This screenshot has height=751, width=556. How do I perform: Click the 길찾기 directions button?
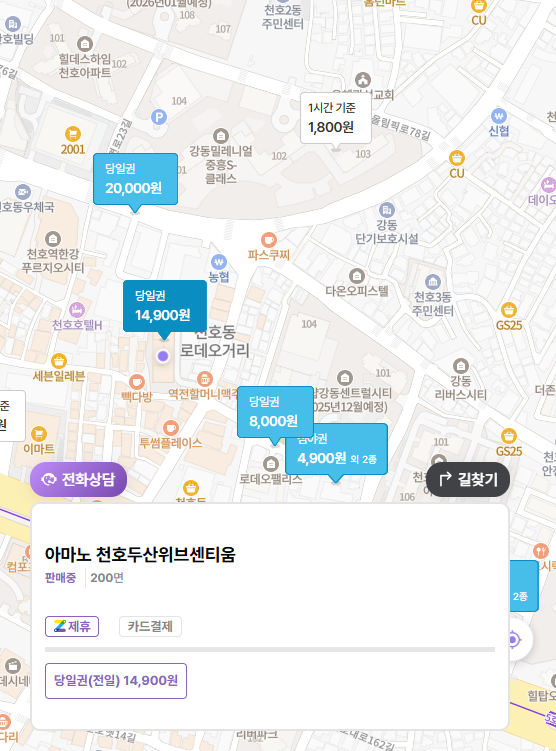pos(468,479)
